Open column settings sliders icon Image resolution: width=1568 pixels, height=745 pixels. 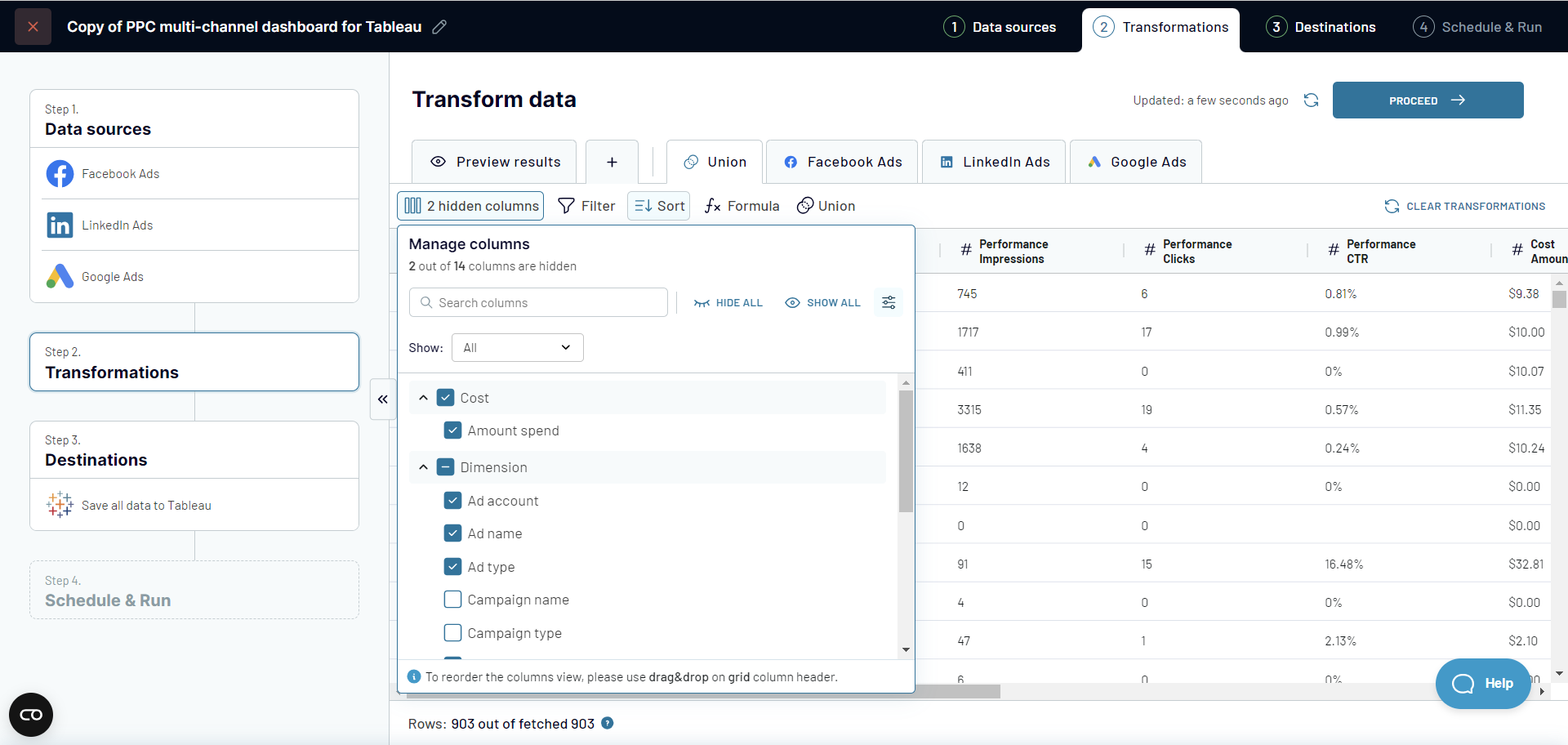tap(889, 303)
